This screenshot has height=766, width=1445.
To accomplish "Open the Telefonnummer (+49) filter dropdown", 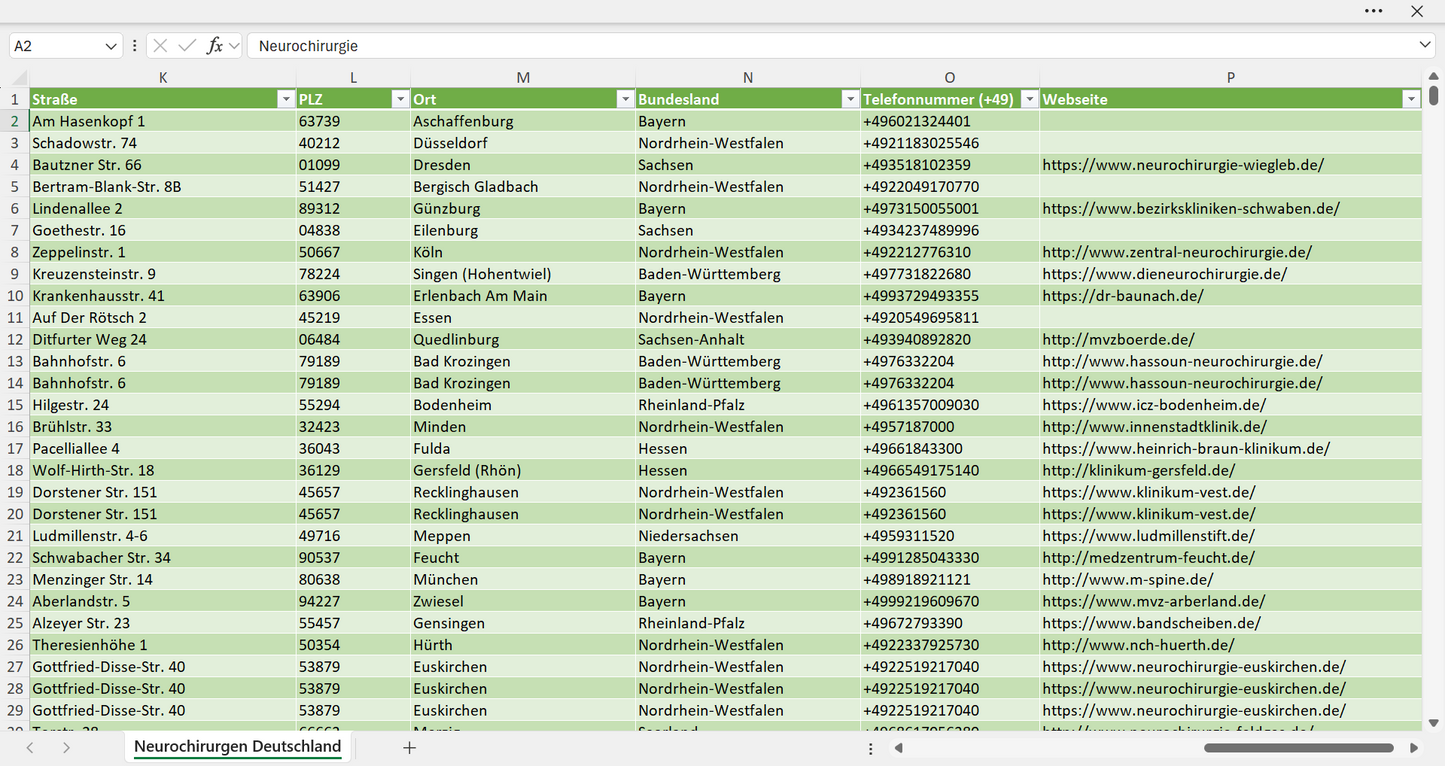I will click(x=1029, y=99).
